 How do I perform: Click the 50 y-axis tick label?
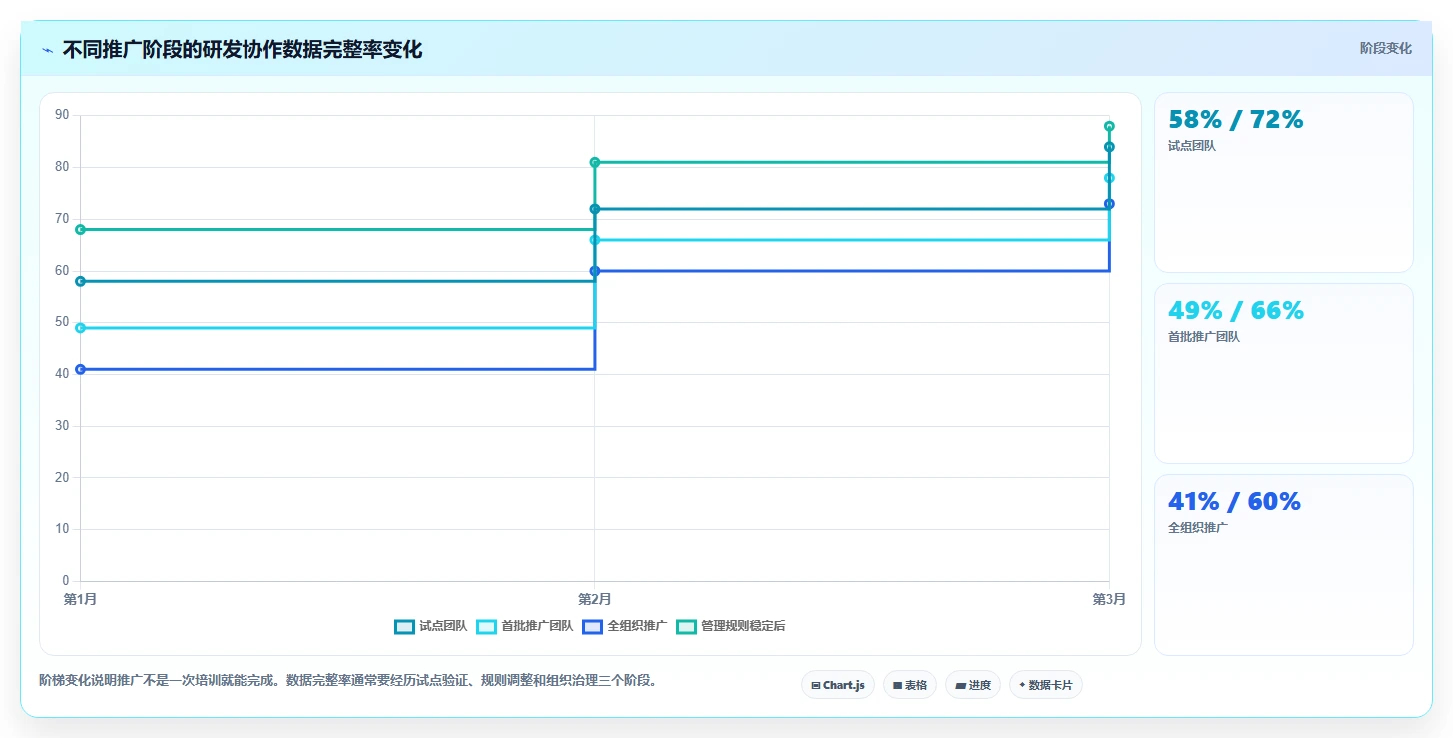(62, 322)
